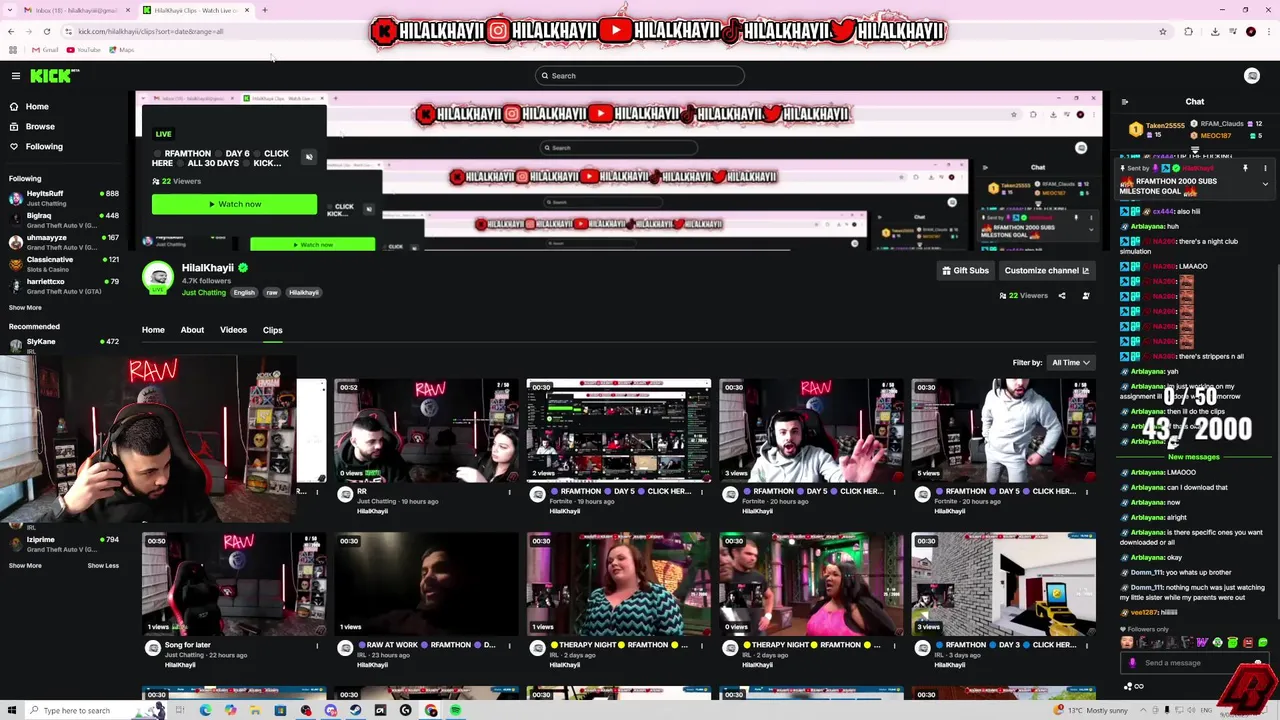Click the browser back arrow
1280x720 pixels.
(x=11, y=31)
